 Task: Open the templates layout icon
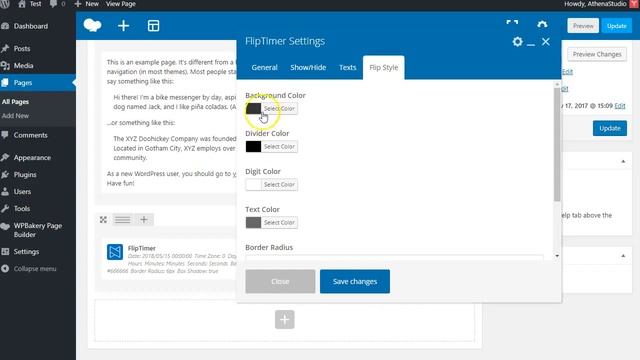click(153, 26)
